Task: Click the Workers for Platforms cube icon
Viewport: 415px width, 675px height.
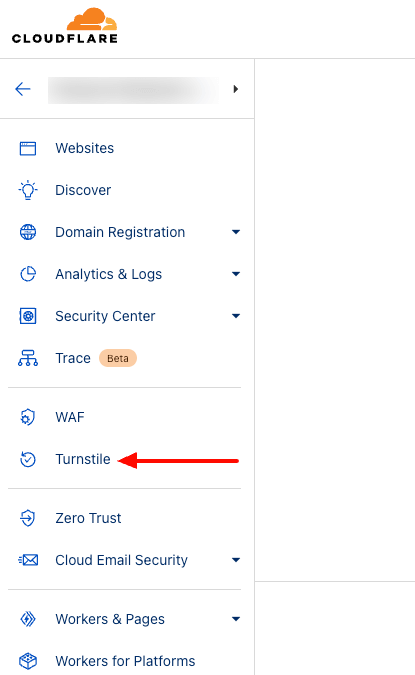Action: 28,661
